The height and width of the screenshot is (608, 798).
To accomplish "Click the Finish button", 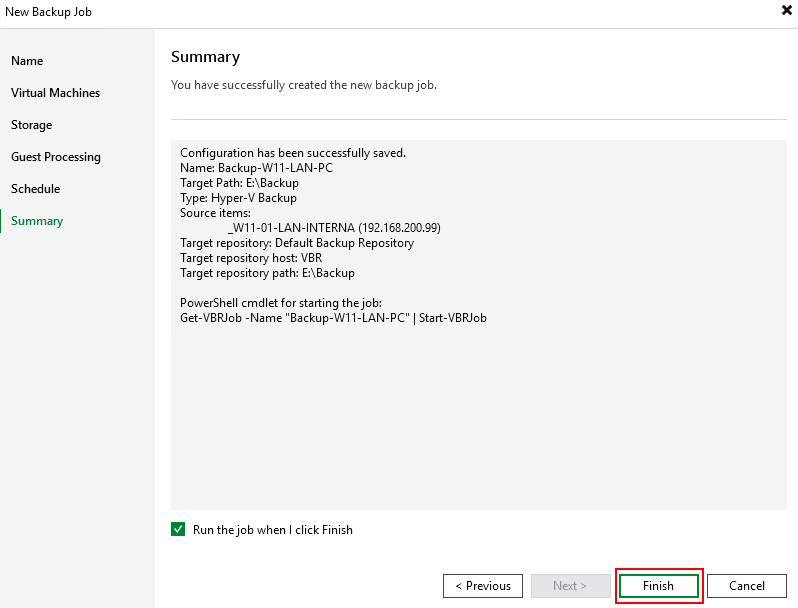I will [659, 586].
